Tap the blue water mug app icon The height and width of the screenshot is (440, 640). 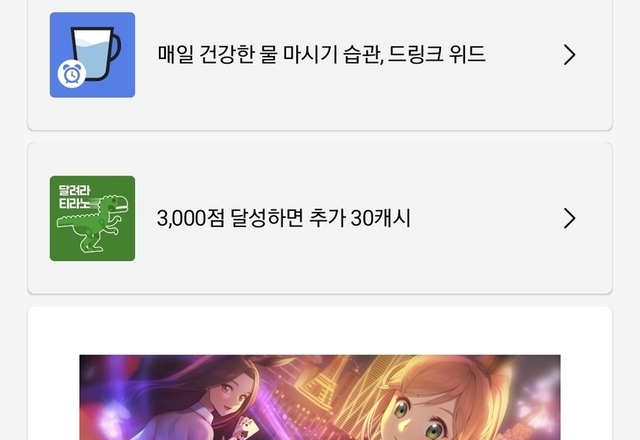(x=92, y=55)
